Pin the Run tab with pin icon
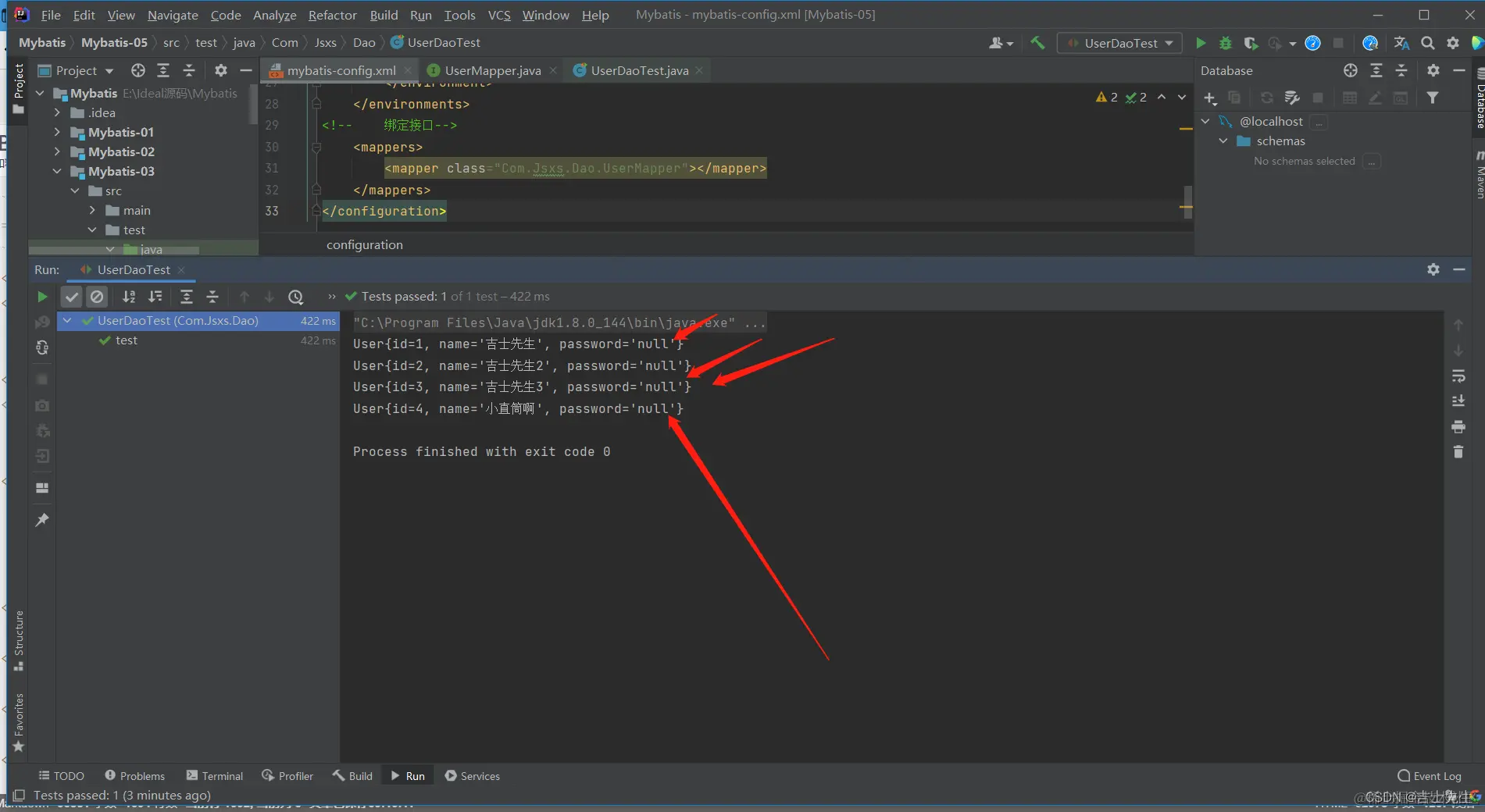 (42, 520)
